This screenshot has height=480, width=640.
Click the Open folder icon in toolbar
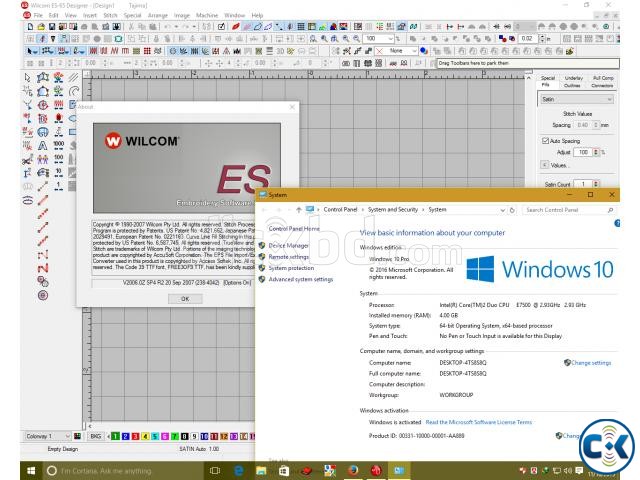pos(41,27)
